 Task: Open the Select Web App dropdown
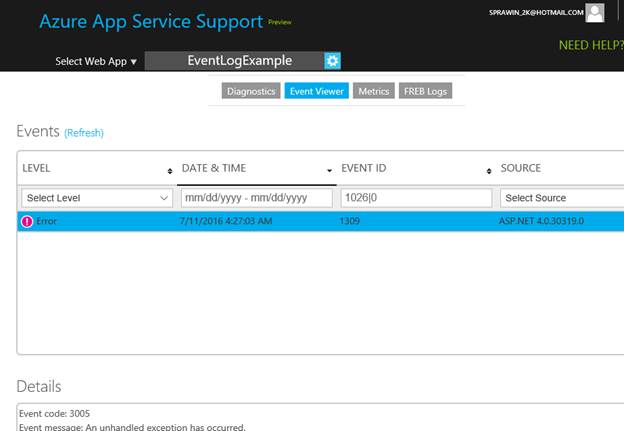[96, 61]
